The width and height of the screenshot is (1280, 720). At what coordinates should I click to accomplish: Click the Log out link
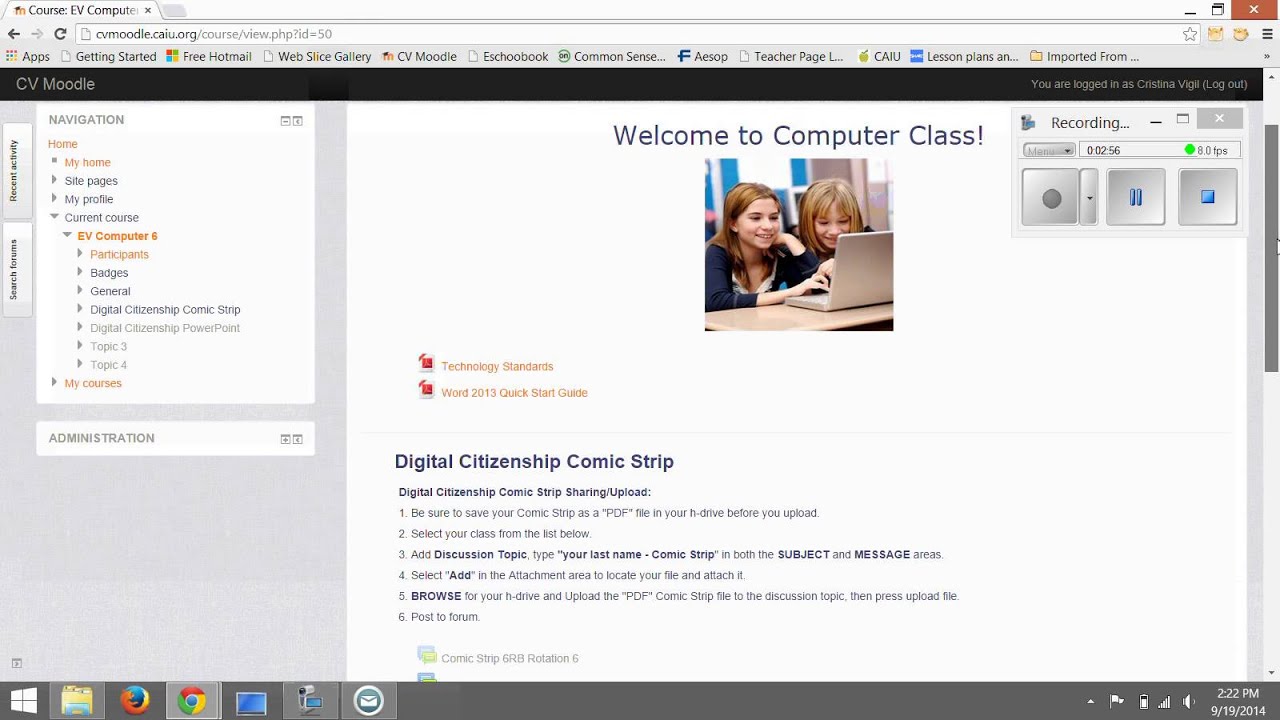[1225, 84]
